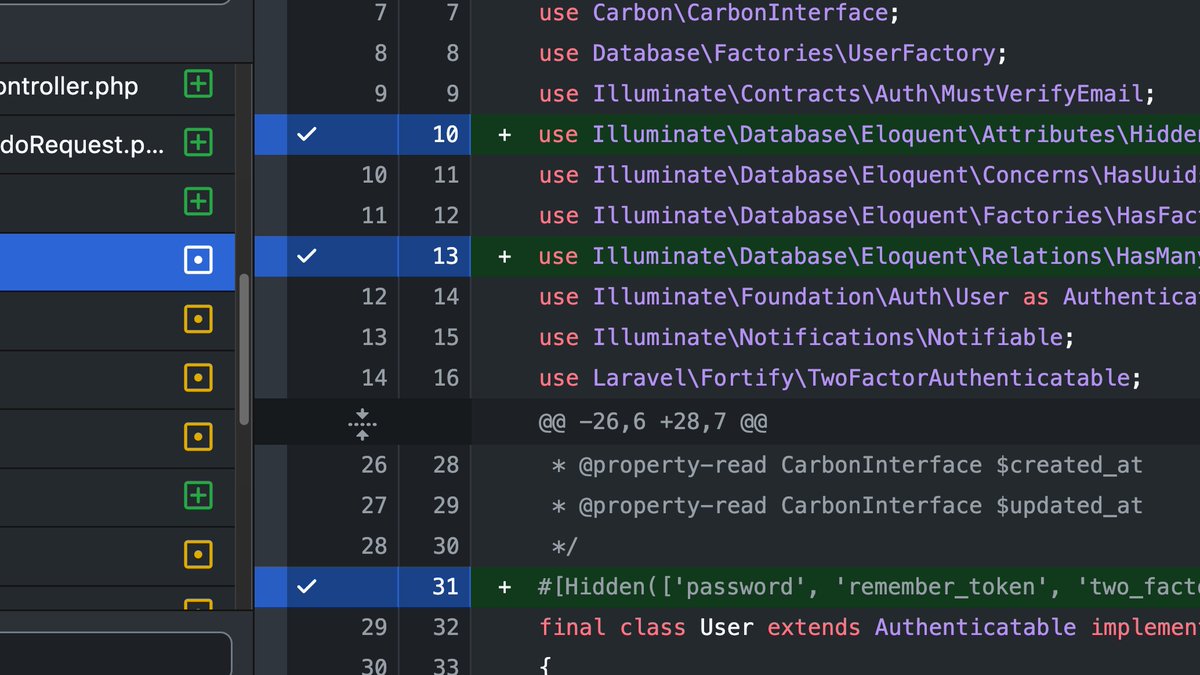Click new line number 31 on the #[Hidden line
Screen dimensions: 1200x675
pyautogui.click(x=445, y=586)
